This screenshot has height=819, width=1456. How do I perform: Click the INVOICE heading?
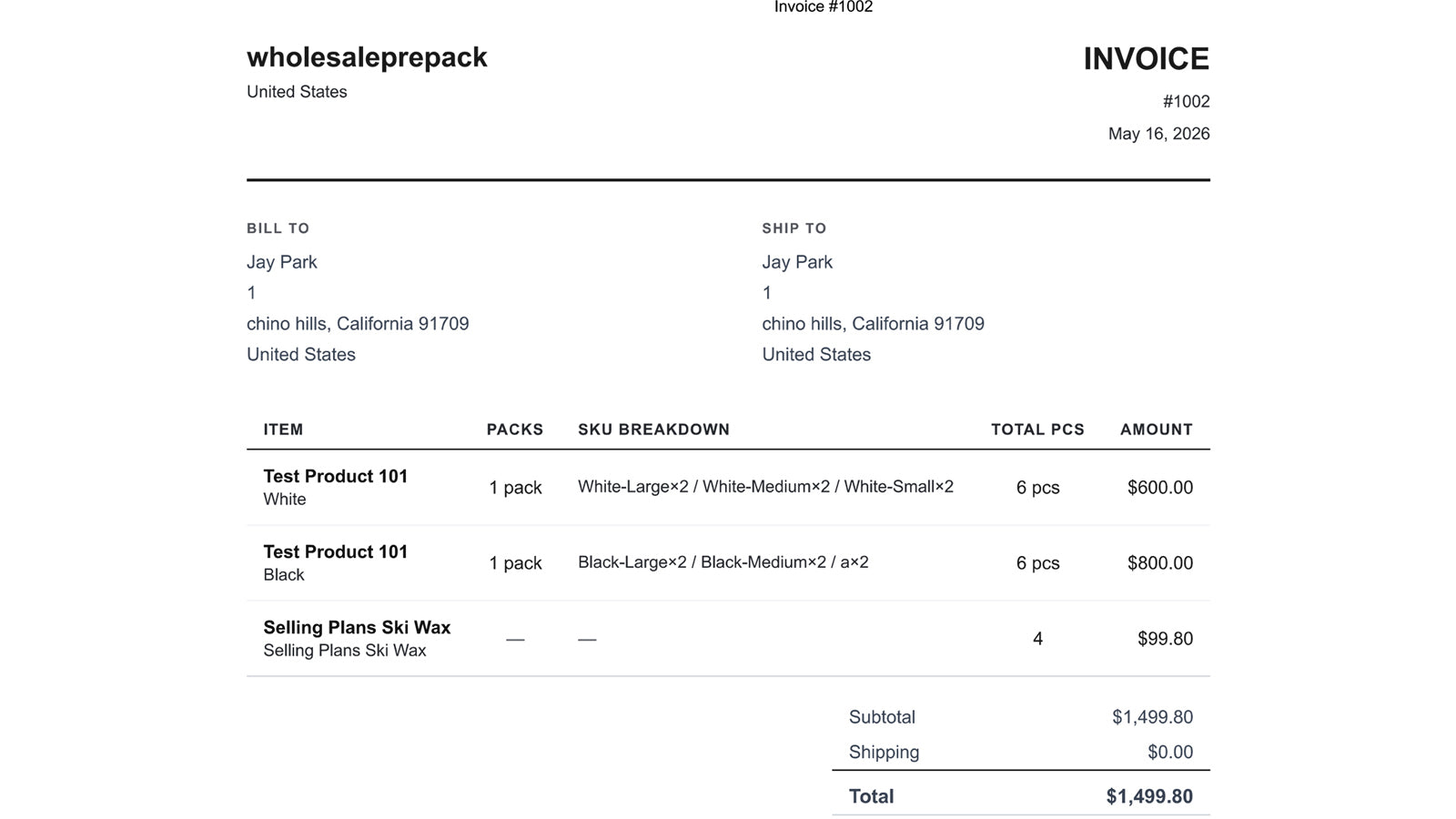1146,59
